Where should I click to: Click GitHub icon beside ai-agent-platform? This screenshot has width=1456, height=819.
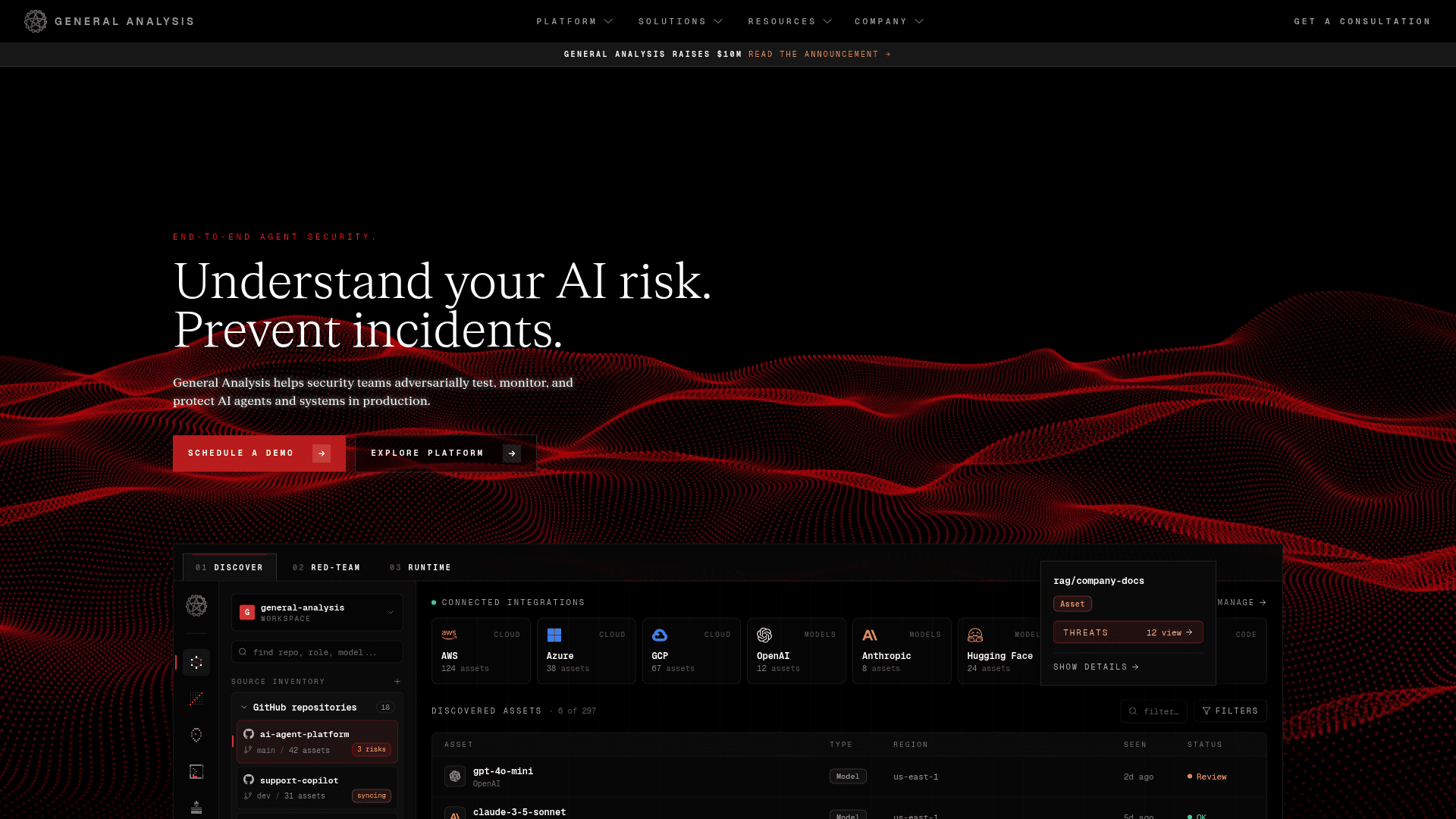coord(249,734)
